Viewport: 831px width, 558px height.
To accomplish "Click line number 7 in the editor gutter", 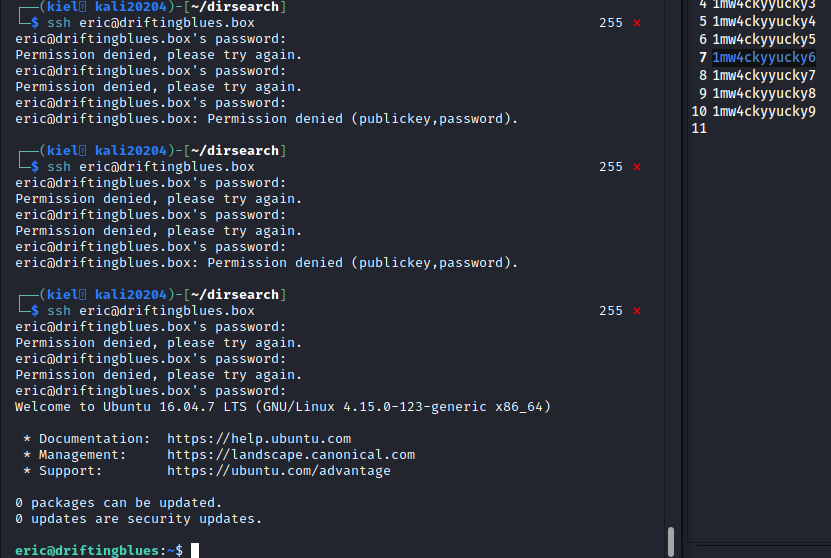I will [x=703, y=58].
